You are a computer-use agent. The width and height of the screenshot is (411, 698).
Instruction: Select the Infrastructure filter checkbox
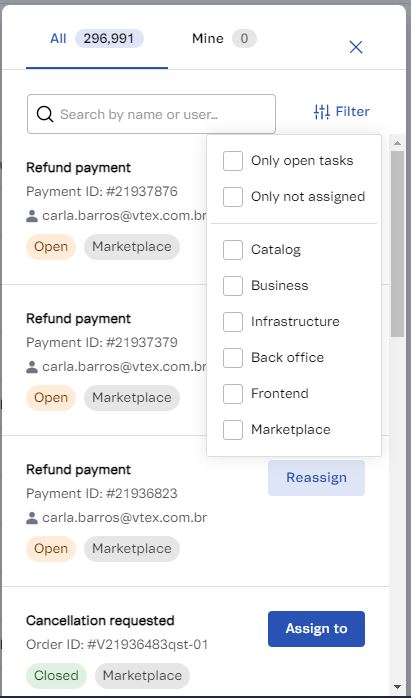point(233,322)
